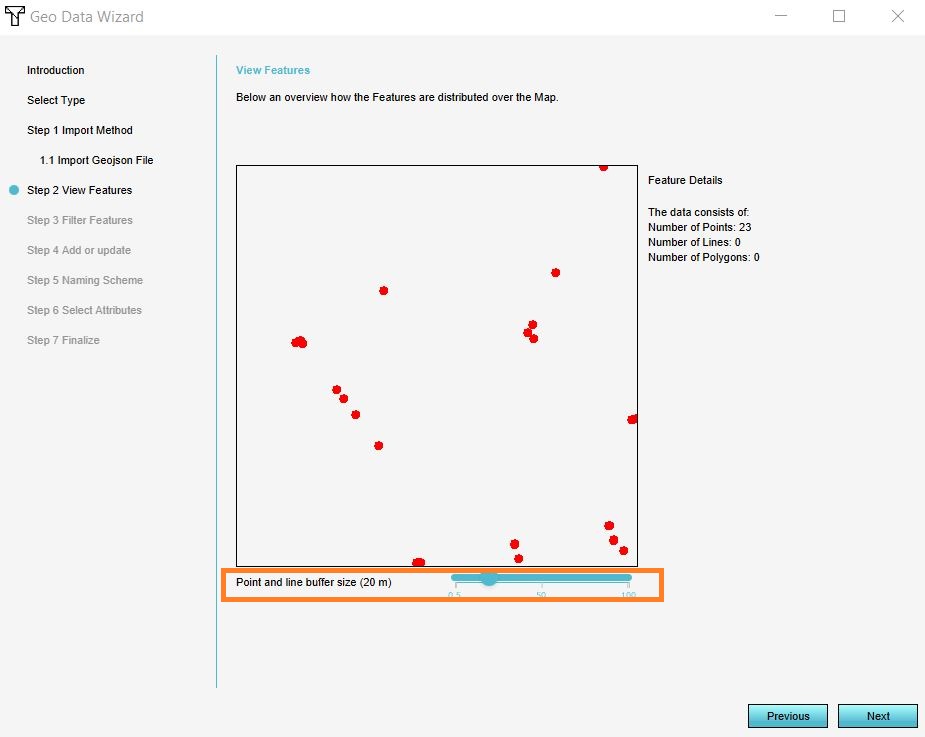Open Step 5 Naming Scheme
925x737 pixels.
[85, 280]
